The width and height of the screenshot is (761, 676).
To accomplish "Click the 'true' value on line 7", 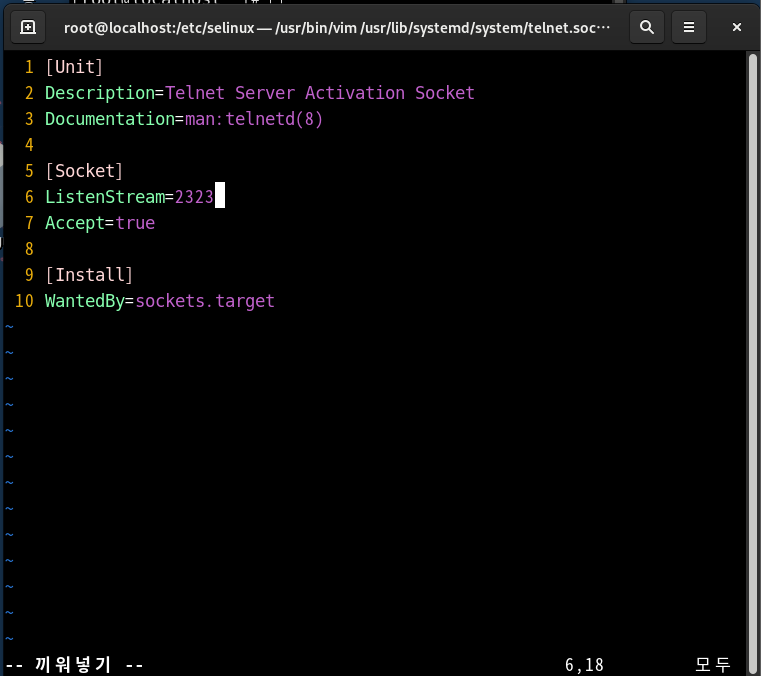I will point(135,223).
